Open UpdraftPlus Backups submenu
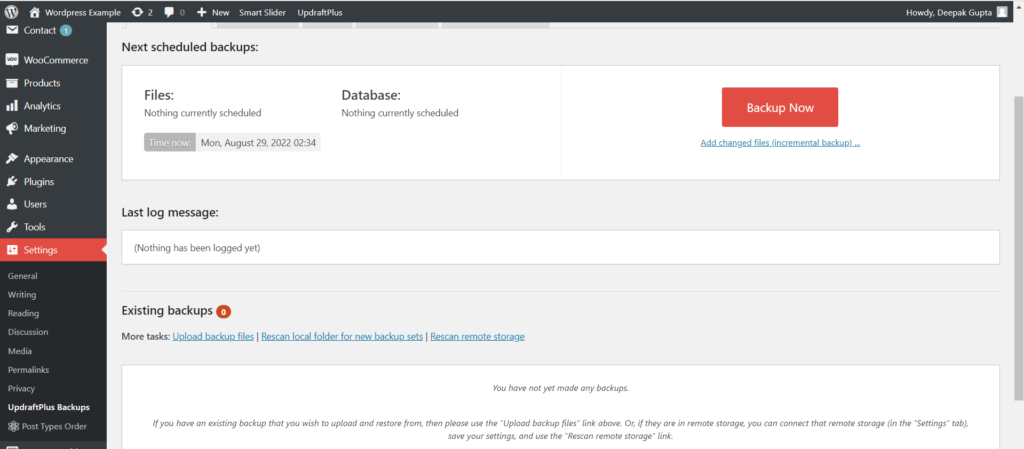Screen dimensions: 1024x449 pos(49,407)
